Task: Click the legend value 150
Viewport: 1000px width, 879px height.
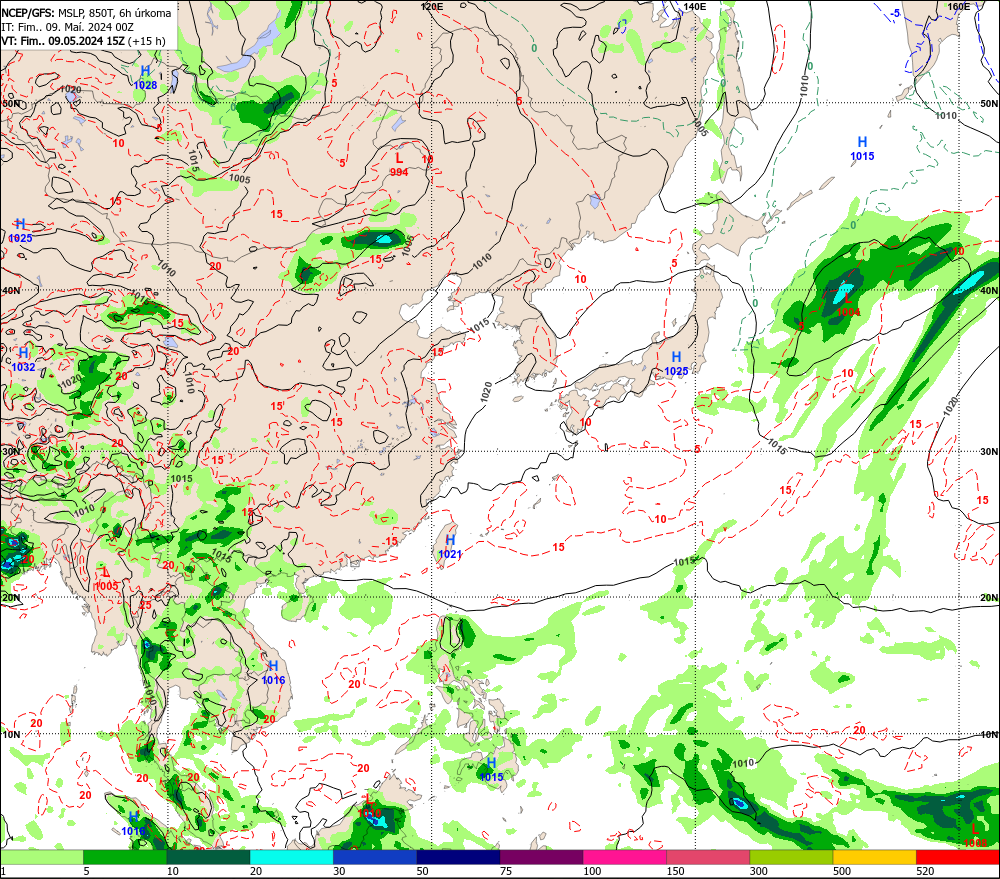Action: point(675,871)
